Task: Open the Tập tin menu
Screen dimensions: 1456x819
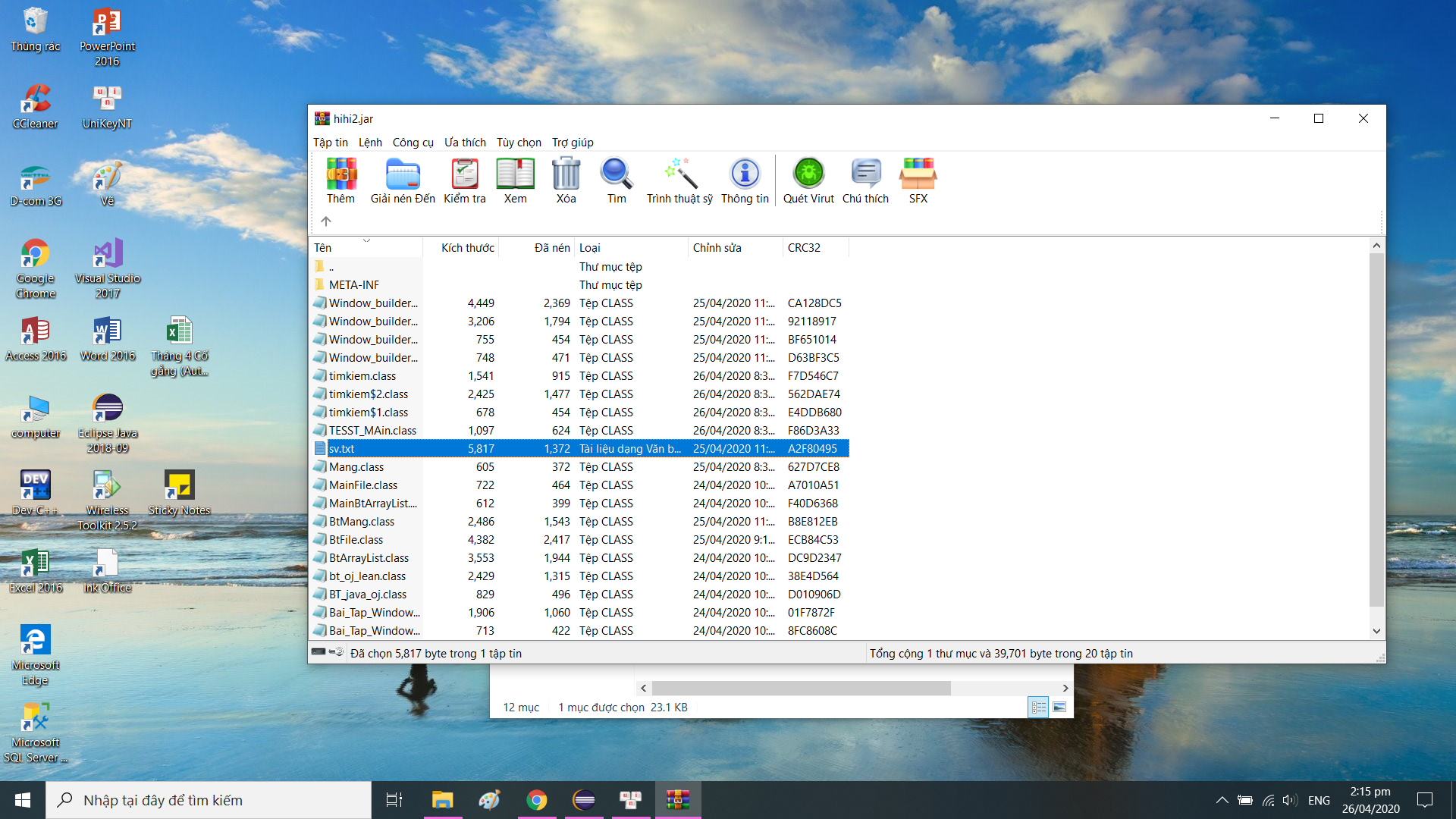Action: tap(330, 143)
